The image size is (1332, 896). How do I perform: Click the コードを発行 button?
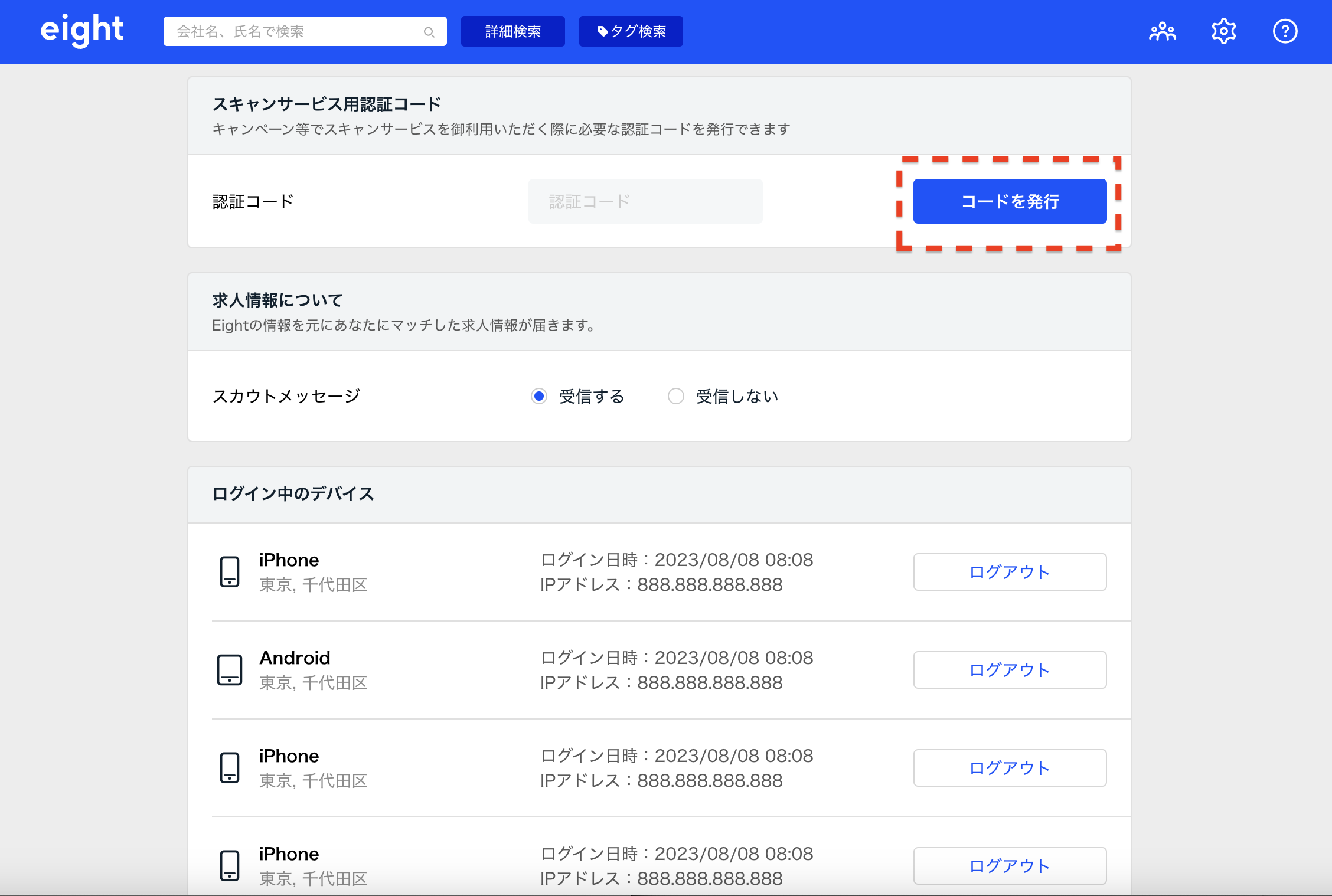[1010, 201]
